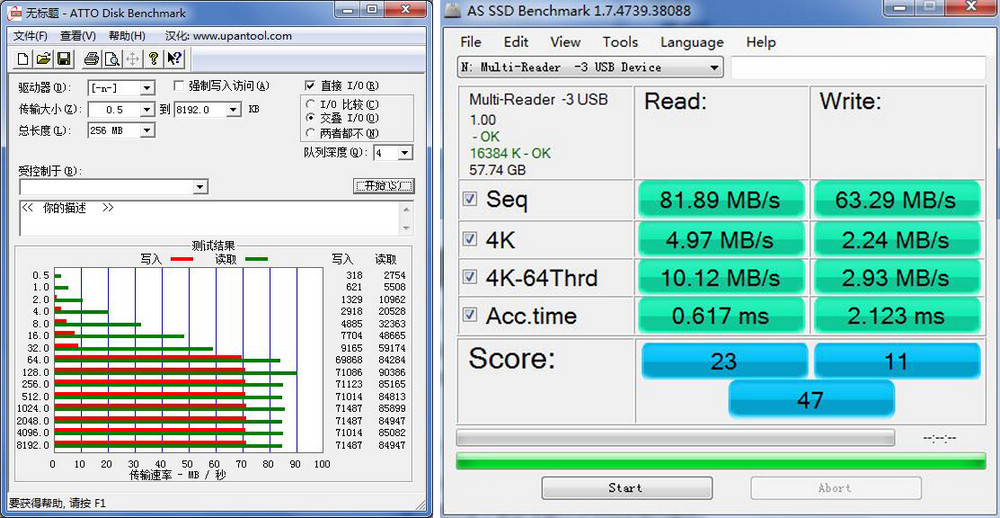Open the 帮助(H) menu in ATTO
This screenshot has width=1000, height=518.
point(127,36)
